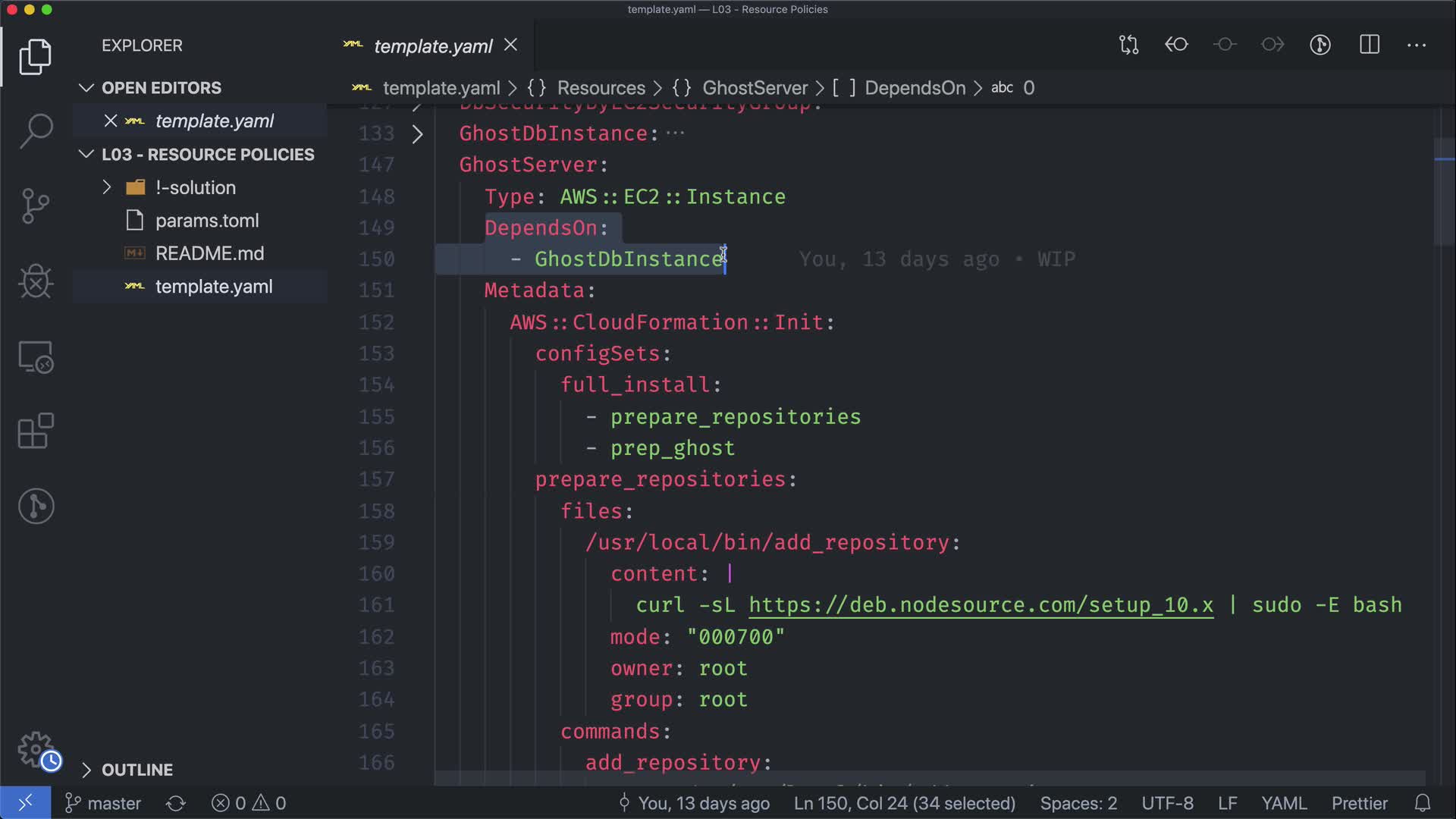Synchronize changes in status bar
The height and width of the screenshot is (819, 1456).
[176, 803]
